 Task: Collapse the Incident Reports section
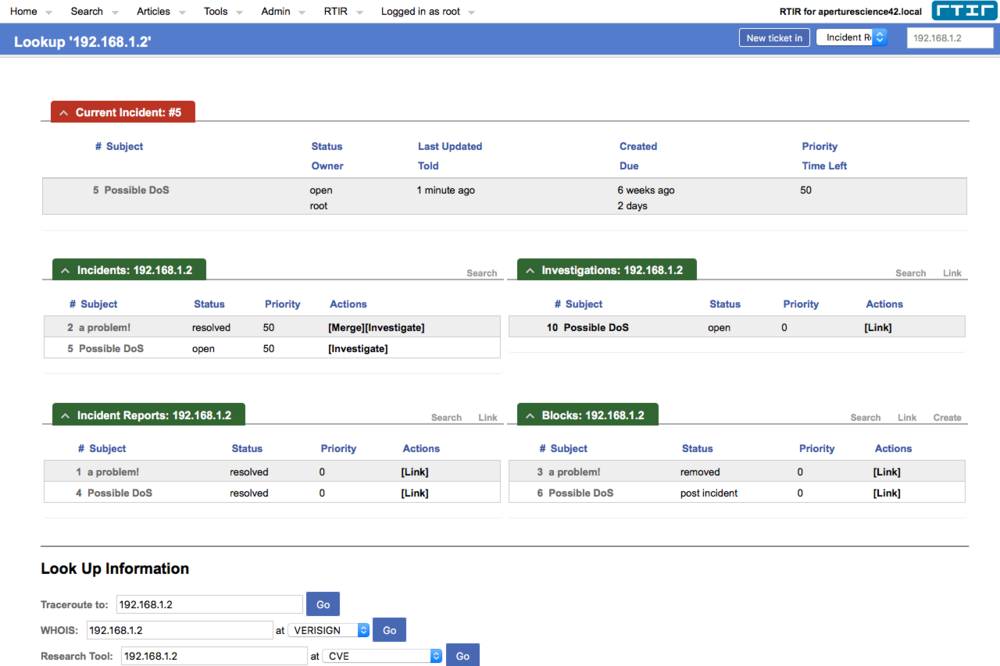[65, 416]
